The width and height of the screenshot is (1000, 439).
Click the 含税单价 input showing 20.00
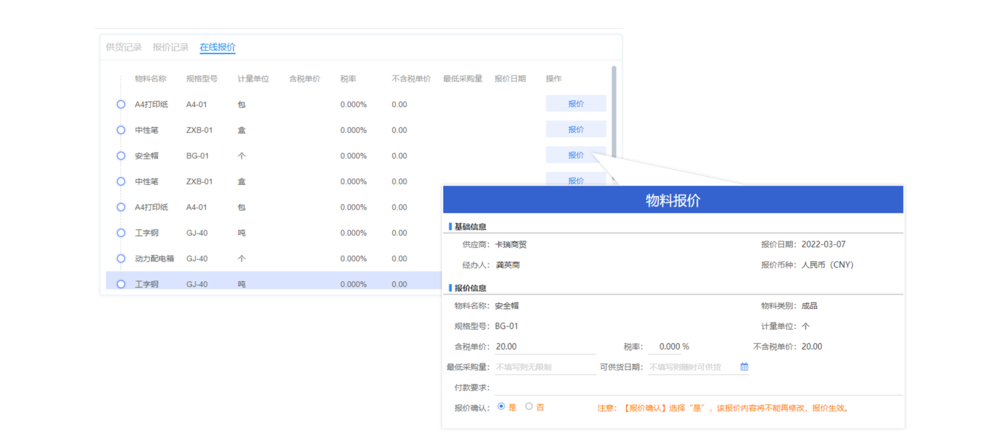(x=545, y=347)
